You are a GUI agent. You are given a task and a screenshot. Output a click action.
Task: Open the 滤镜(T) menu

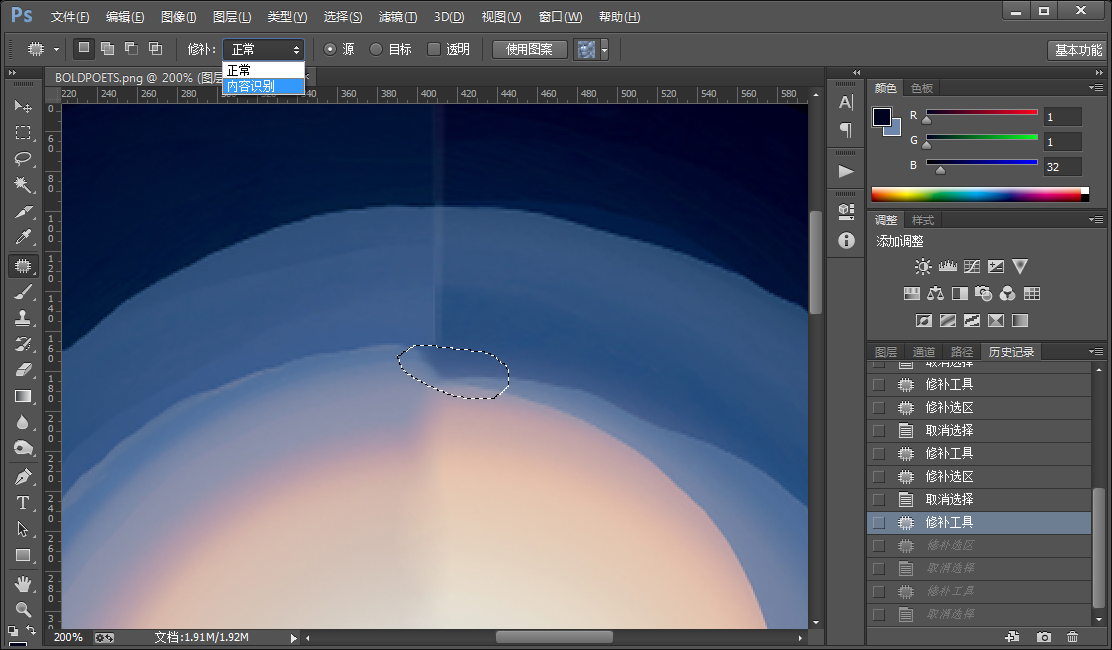tap(397, 17)
